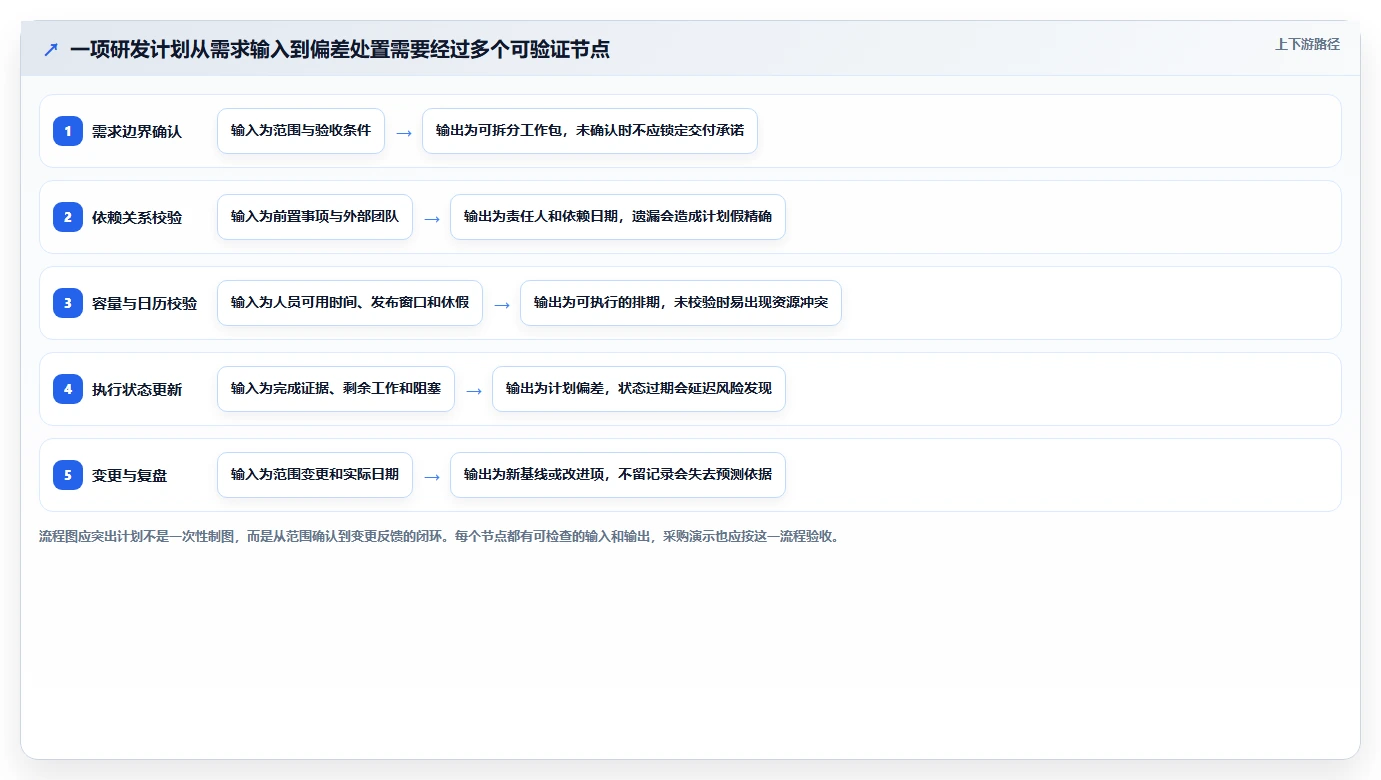
Task: Click the 输入为人员可用时间 input box
Action: [350, 303]
